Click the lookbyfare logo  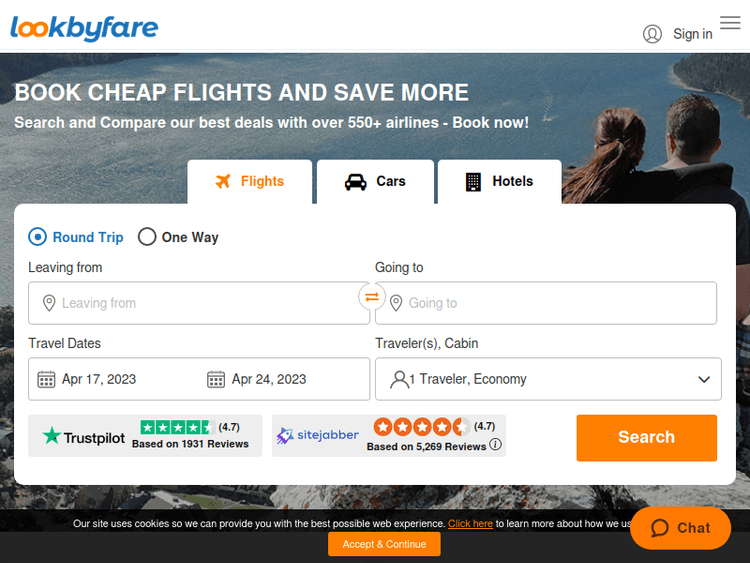(x=84, y=28)
